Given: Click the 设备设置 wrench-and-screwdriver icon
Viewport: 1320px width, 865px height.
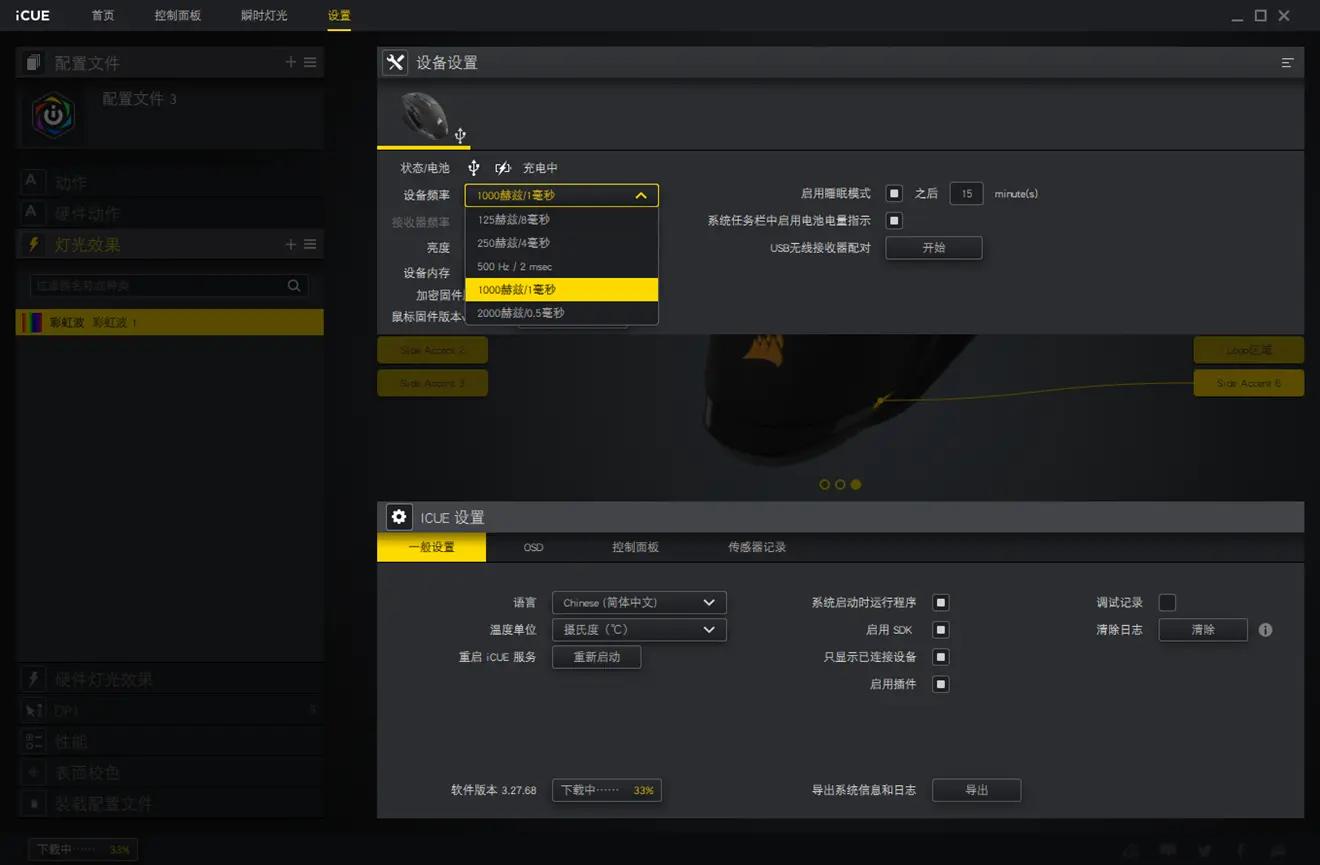Looking at the screenshot, I should click(395, 62).
